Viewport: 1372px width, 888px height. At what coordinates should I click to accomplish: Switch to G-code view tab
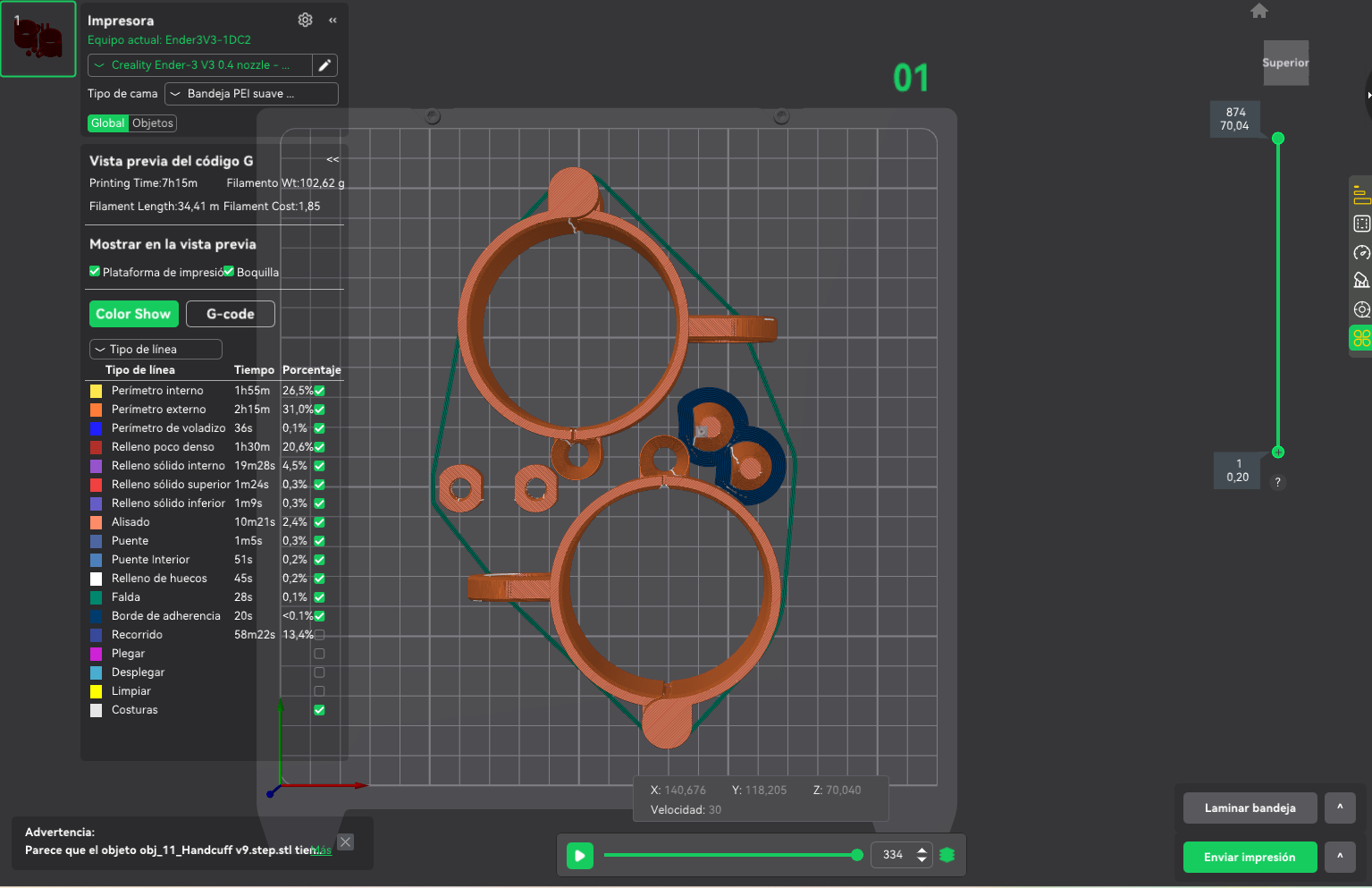click(231, 314)
